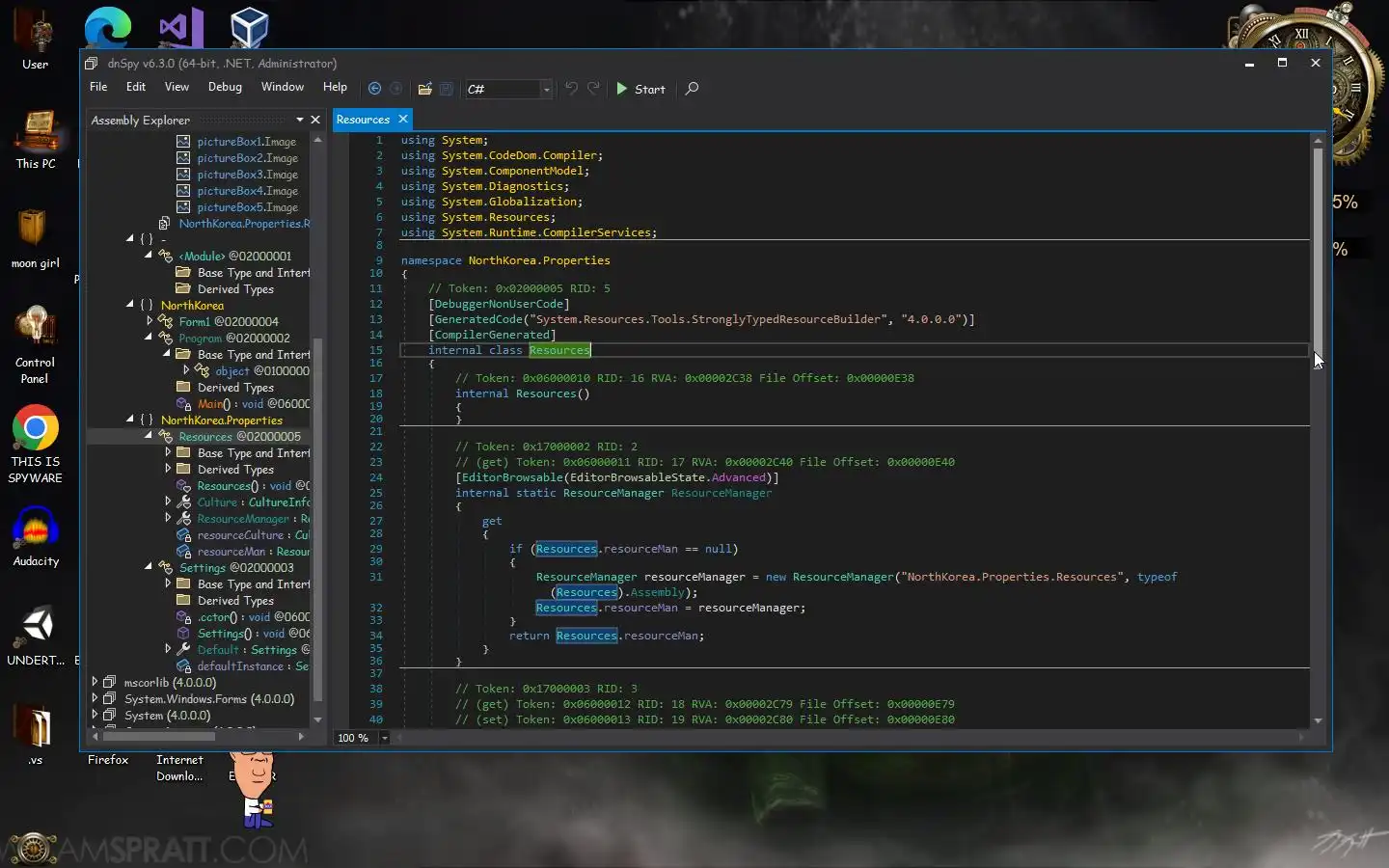Click the ResourceManager type link on line 31
Viewport: 1389px width, 868px height.
[x=586, y=577]
